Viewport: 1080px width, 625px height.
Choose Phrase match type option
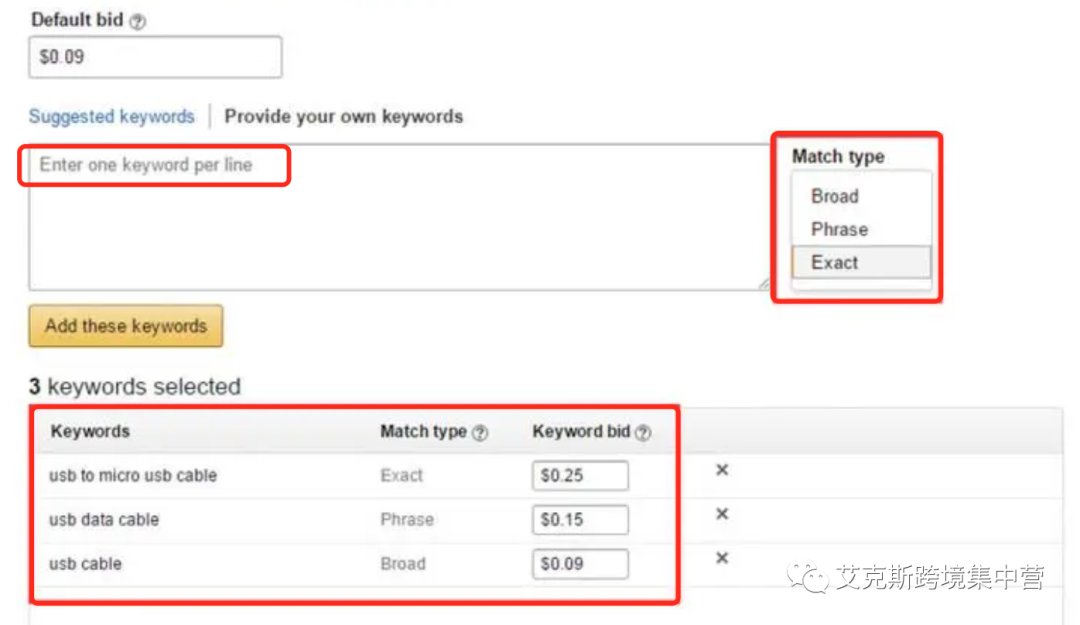(839, 229)
